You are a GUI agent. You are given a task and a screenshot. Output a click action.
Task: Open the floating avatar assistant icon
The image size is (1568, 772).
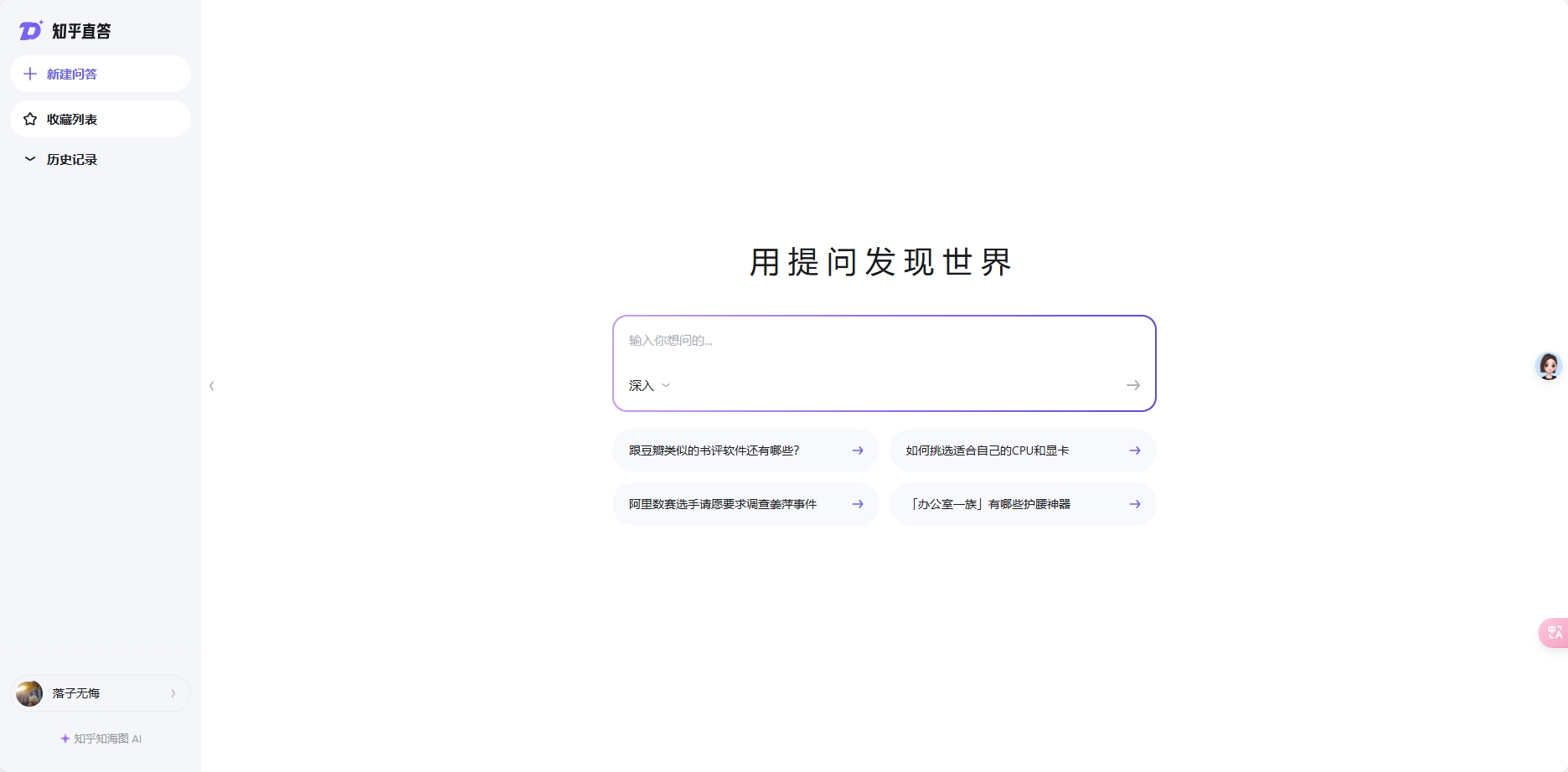[x=1548, y=366]
